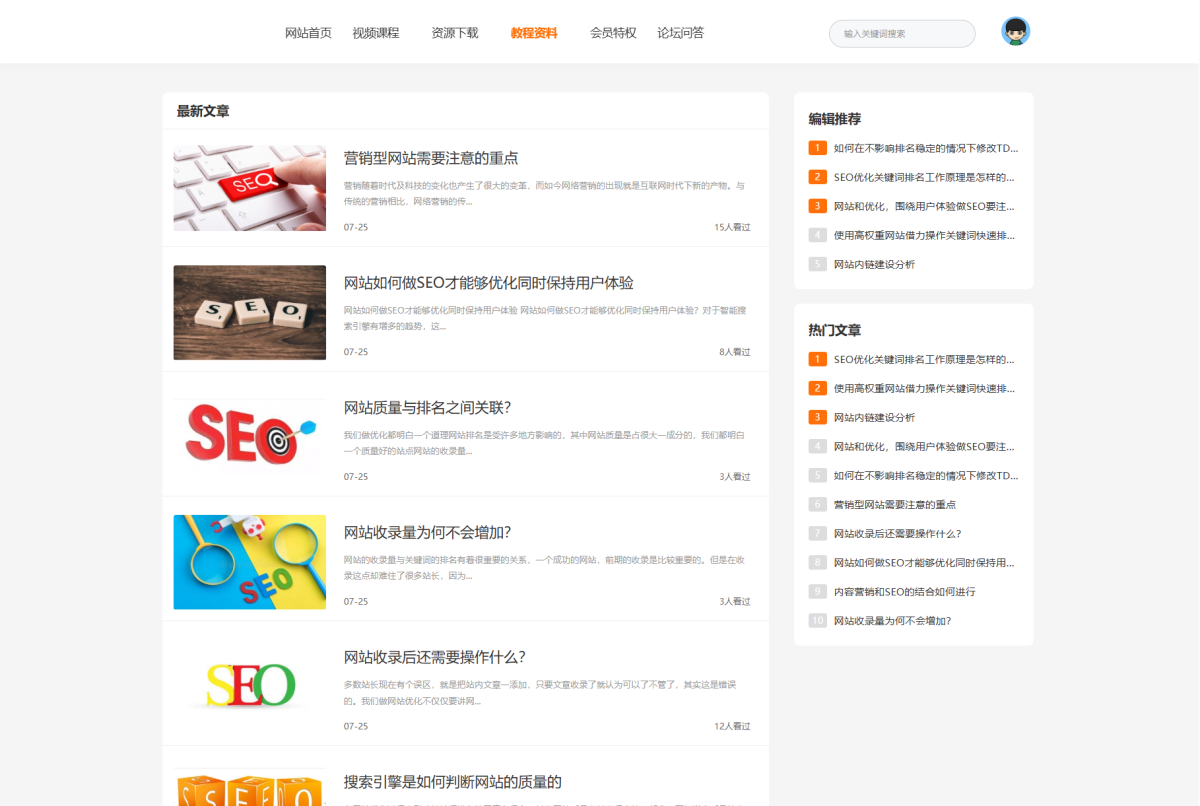Screen dimensions: 1200x806
Task: Click the 12人看过 view count
Action: [x=732, y=726]
